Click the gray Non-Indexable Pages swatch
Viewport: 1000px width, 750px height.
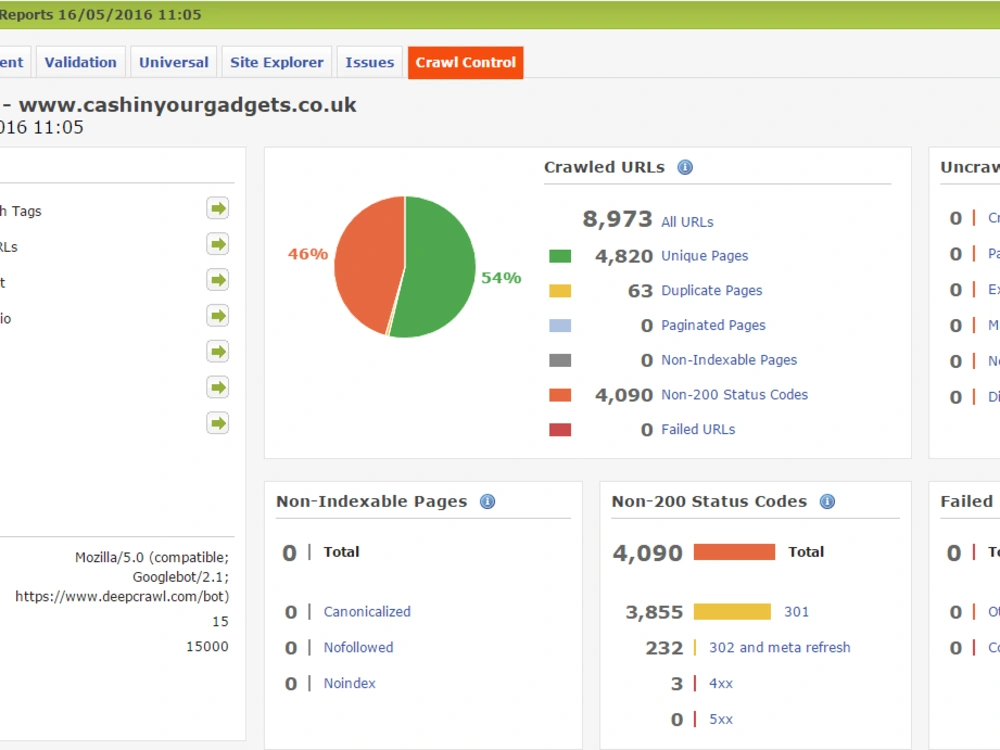(x=560, y=360)
